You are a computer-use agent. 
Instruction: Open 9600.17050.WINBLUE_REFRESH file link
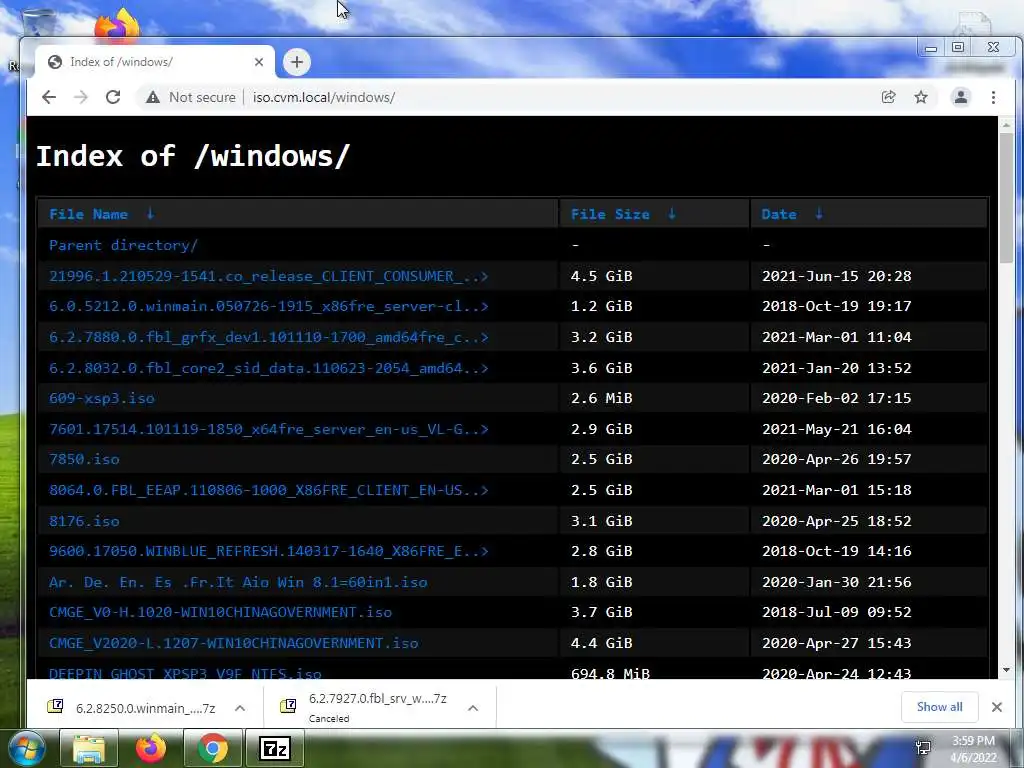click(268, 551)
